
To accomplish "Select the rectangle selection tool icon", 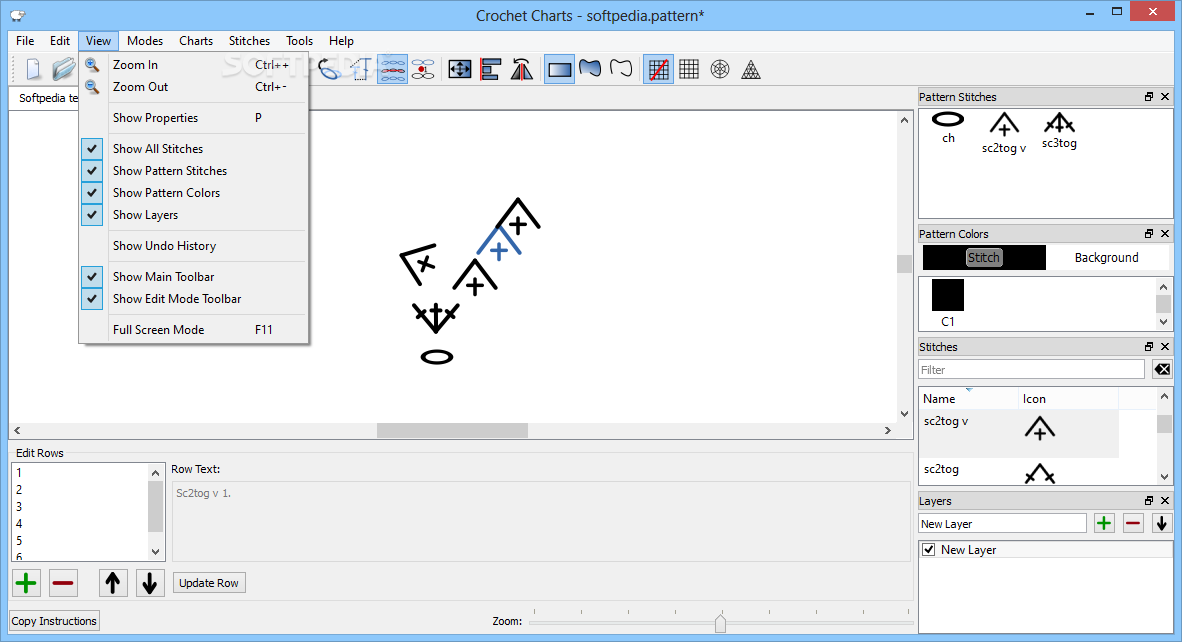I will [559, 69].
